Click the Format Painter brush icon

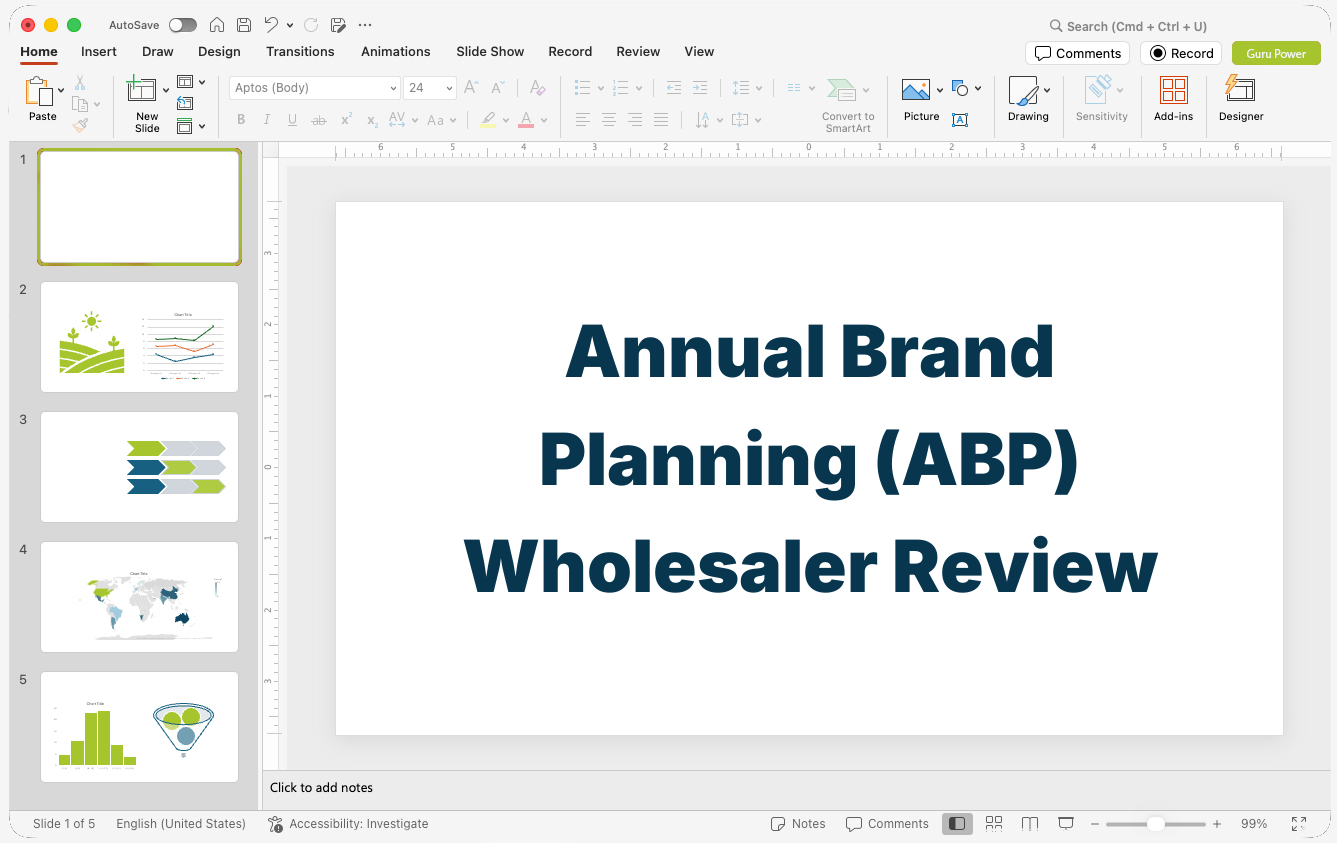point(80,125)
